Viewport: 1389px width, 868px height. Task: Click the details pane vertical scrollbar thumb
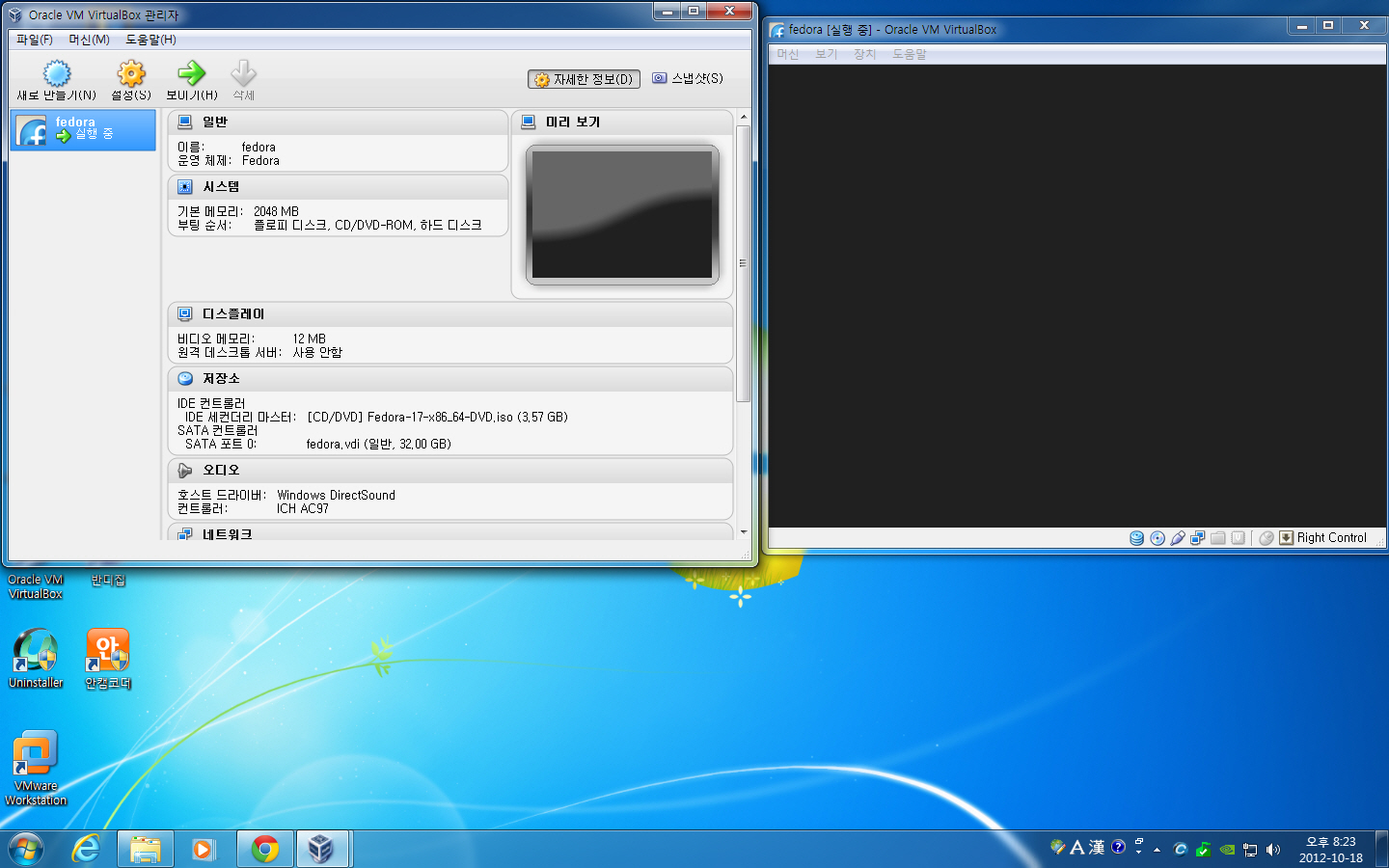coord(743,263)
